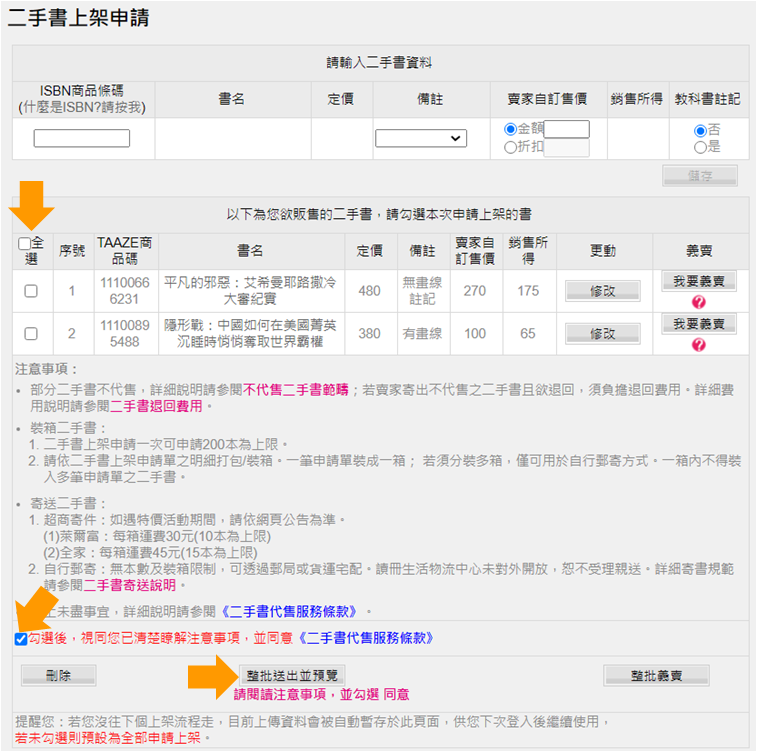Tick checkbox for book row 2

tap(31, 333)
